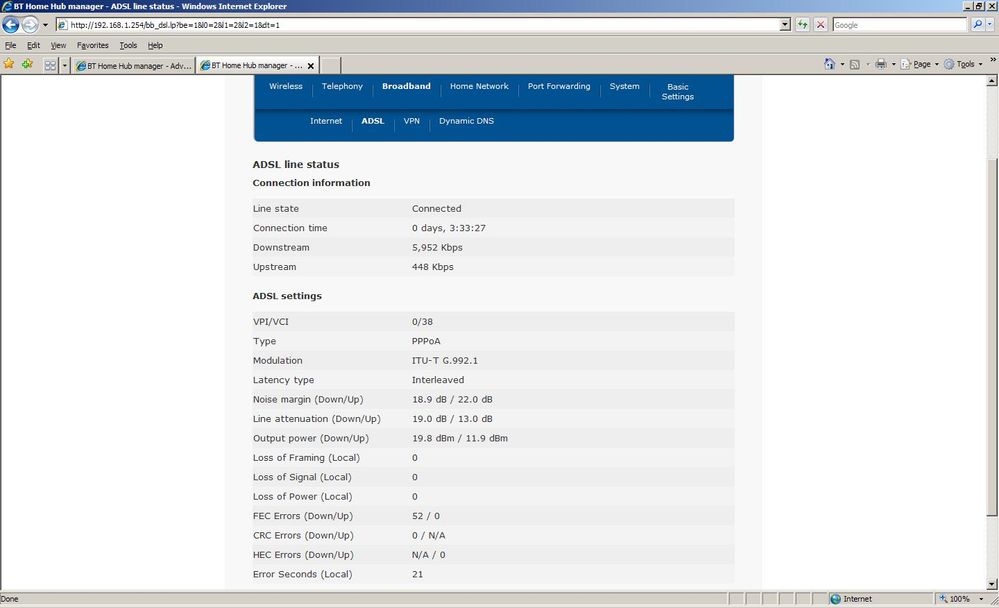Screen dimensions: 999x608
Task: Select the '0 days, 3:33:27' connection time
Action: (449, 228)
